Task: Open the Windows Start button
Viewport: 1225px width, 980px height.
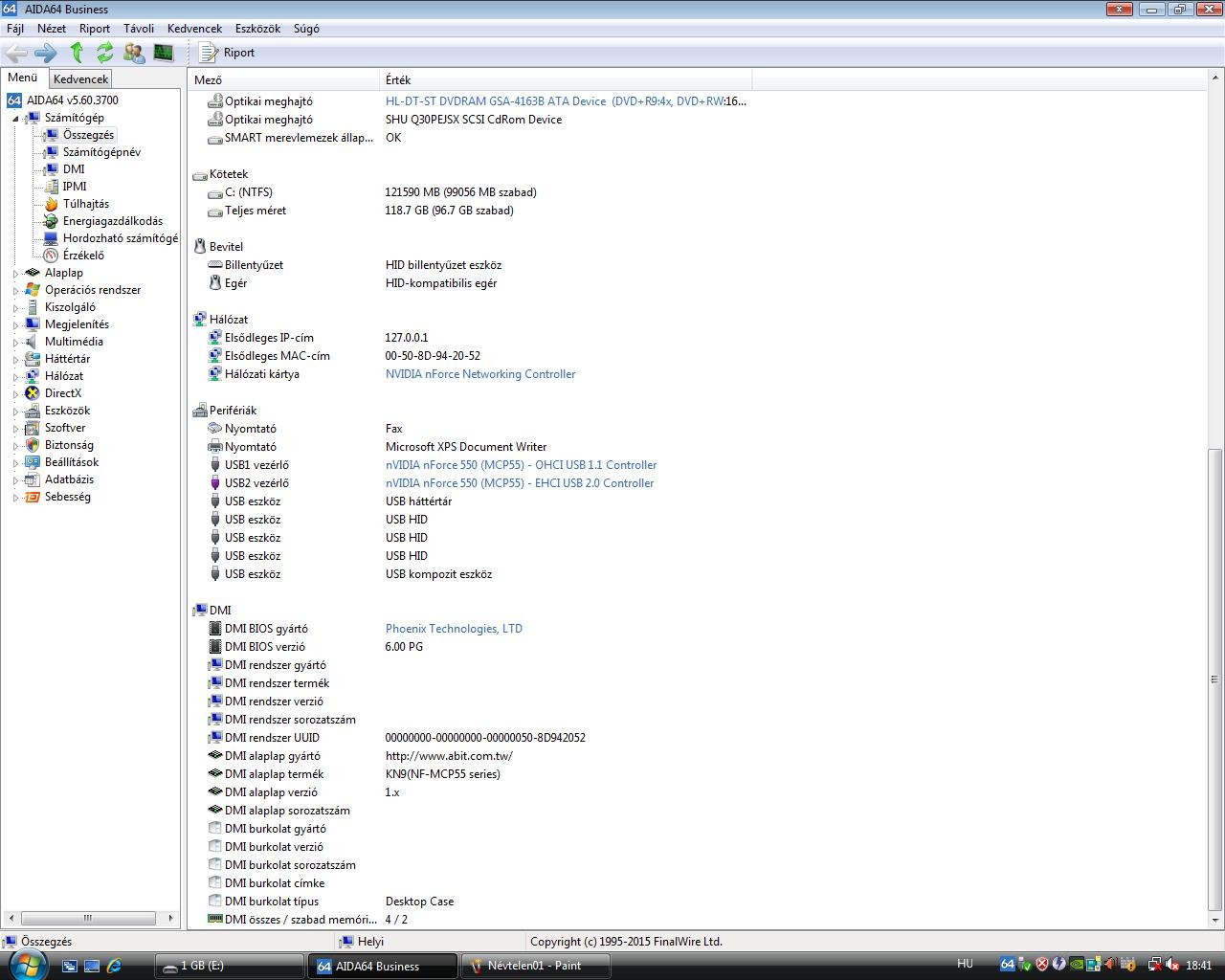Action: (x=26, y=965)
